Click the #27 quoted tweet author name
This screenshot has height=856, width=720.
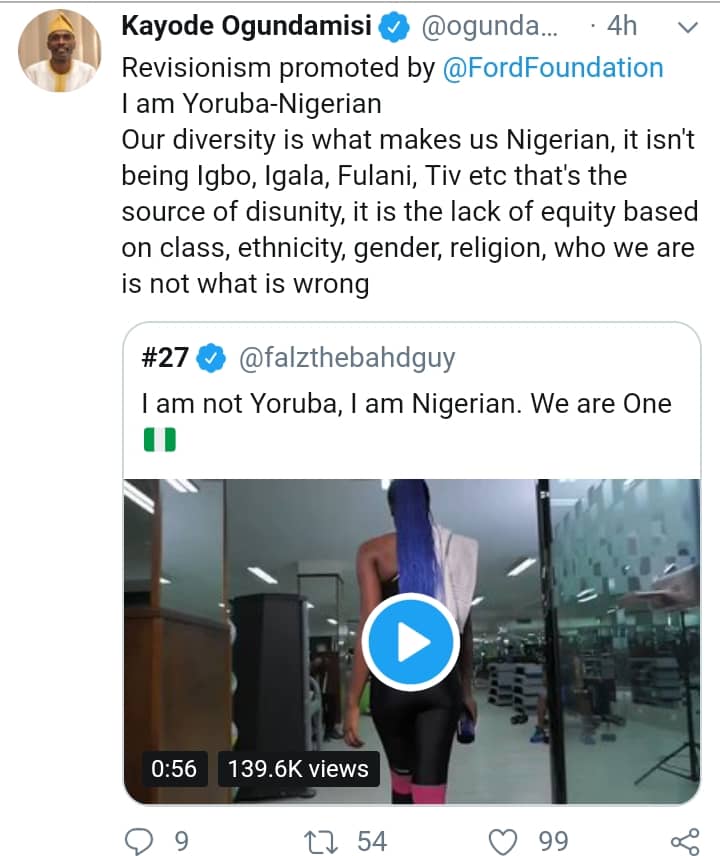[165, 358]
